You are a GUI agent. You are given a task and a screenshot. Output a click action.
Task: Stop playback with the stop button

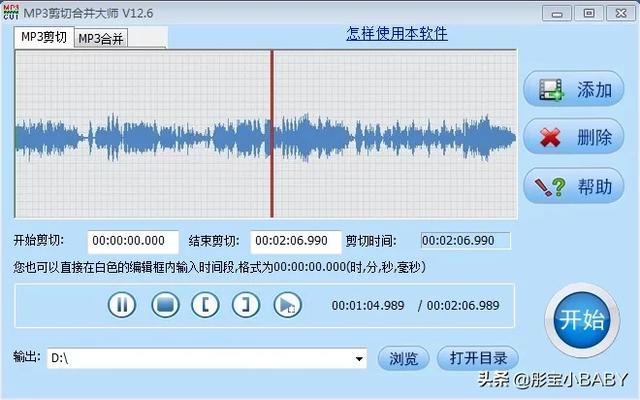click(165, 304)
